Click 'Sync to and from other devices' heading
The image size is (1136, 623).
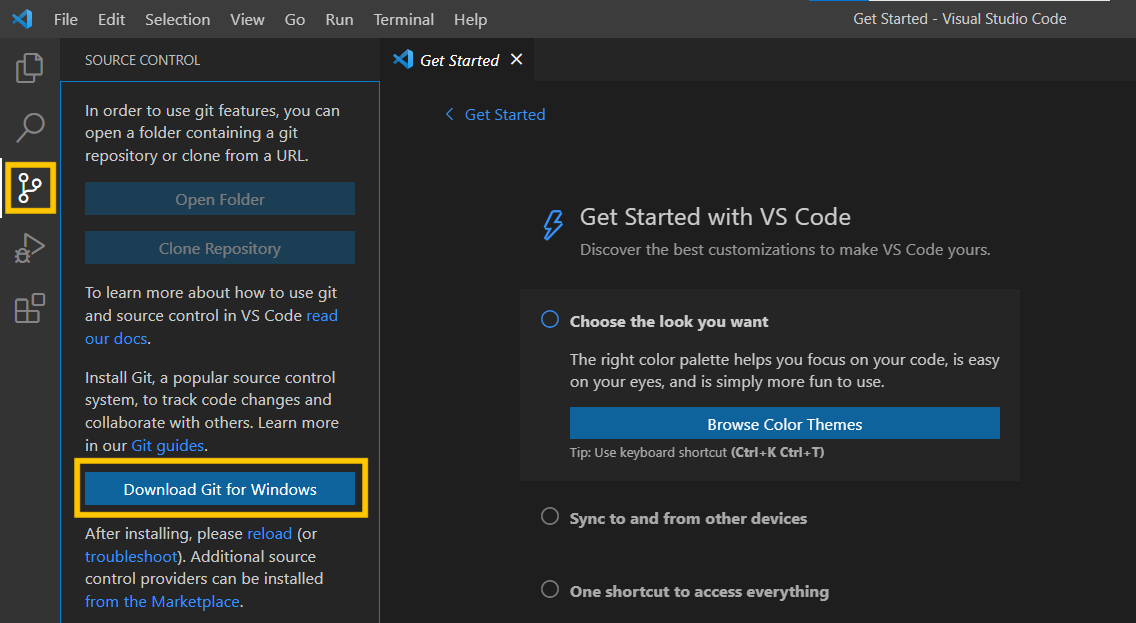click(x=688, y=519)
